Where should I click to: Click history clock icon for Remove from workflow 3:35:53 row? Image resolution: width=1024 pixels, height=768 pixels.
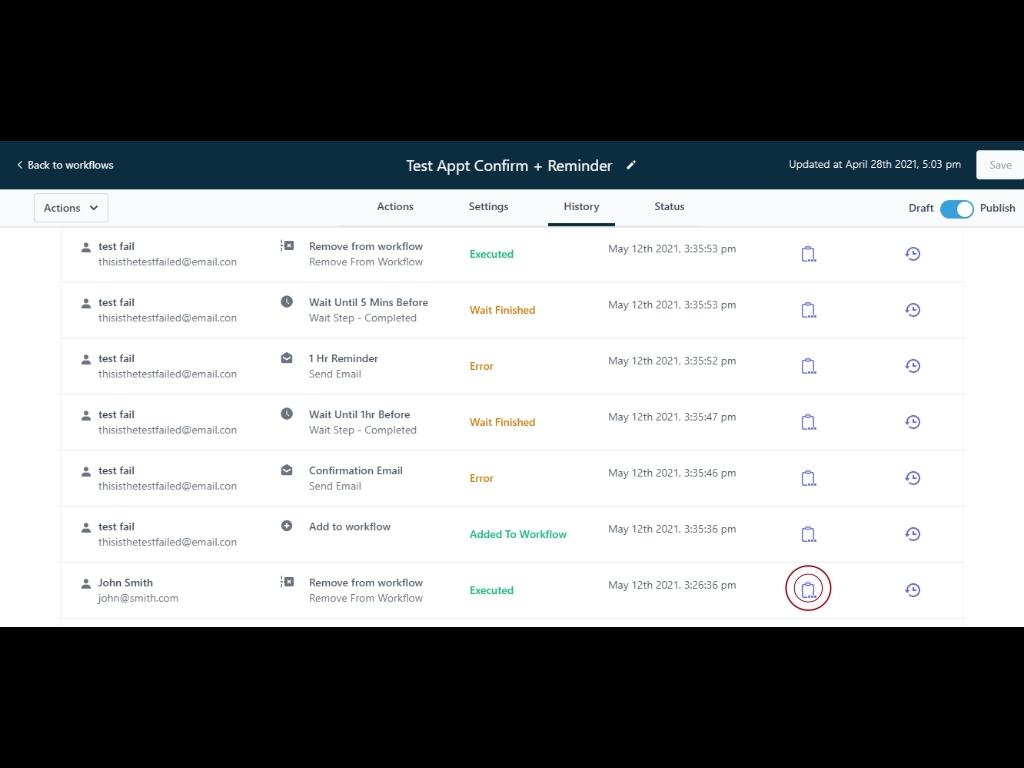click(913, 253)
